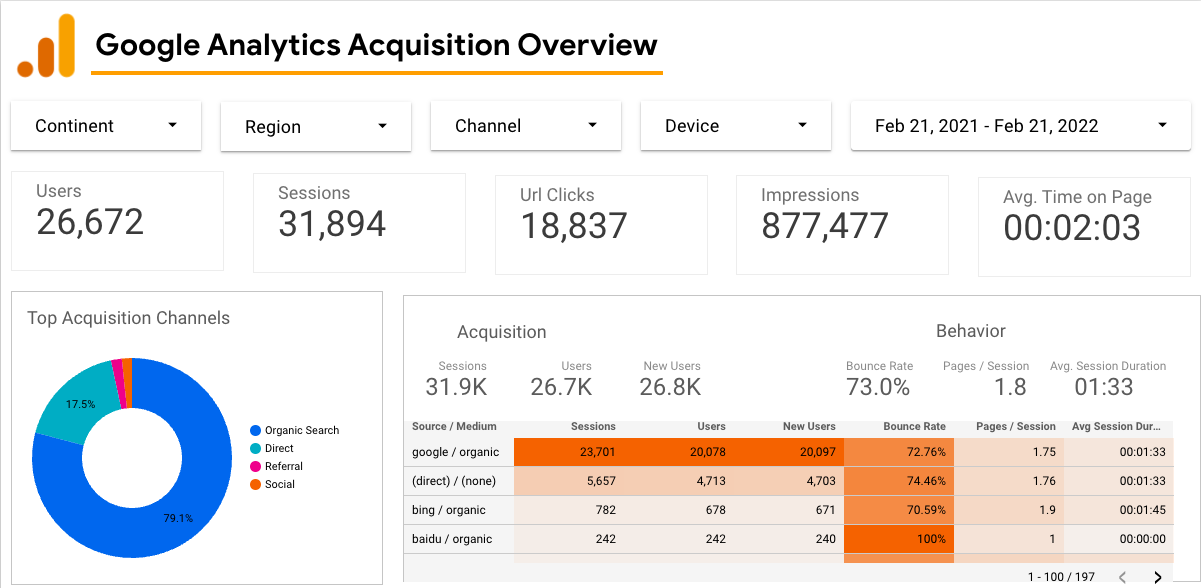Viewport: 1201px width, 588px height.
Task: Click the Direct legend color dot
Action: click(x=255, y=449)
